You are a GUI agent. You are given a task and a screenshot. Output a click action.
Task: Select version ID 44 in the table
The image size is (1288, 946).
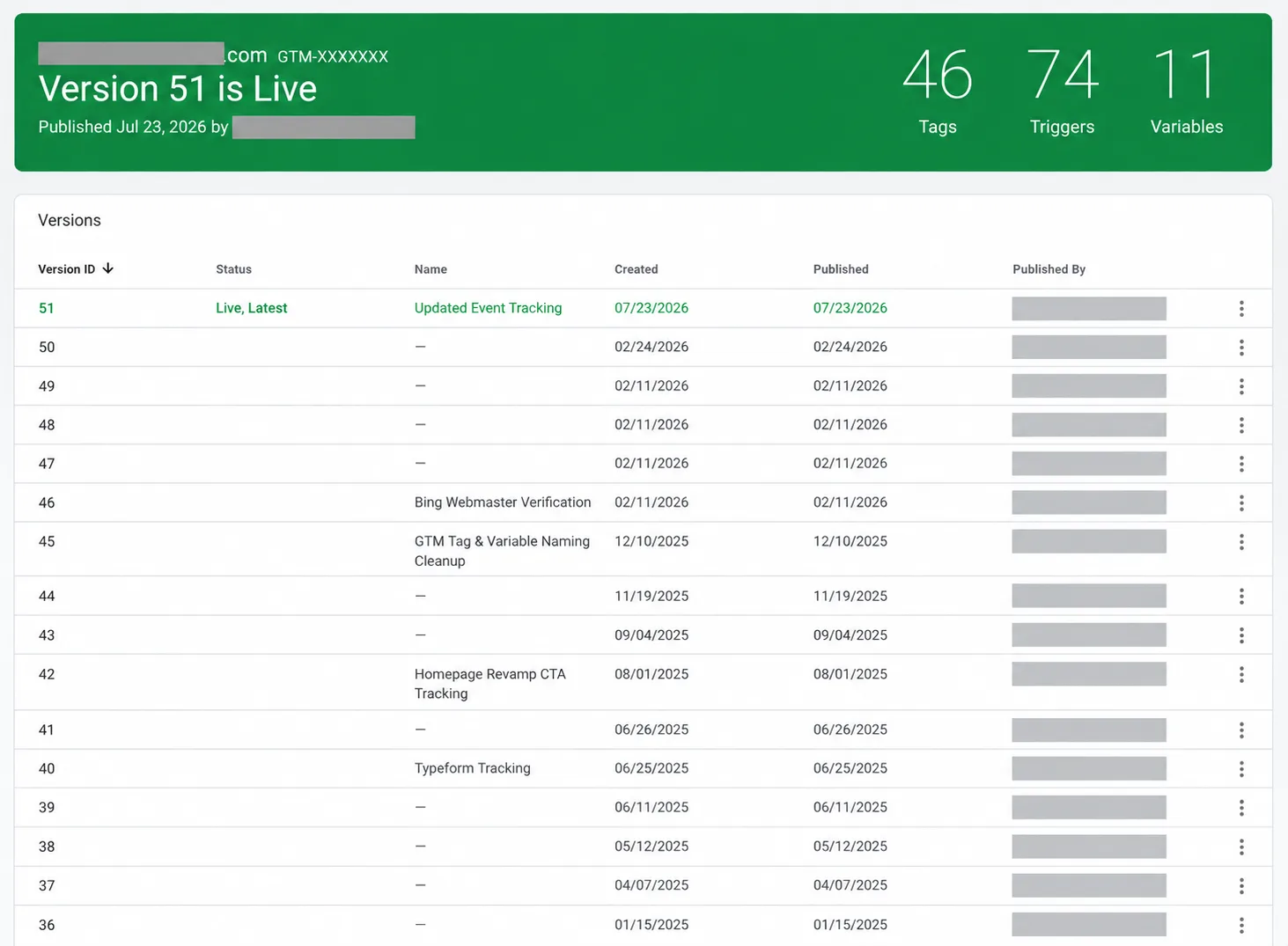pos(47,597)
